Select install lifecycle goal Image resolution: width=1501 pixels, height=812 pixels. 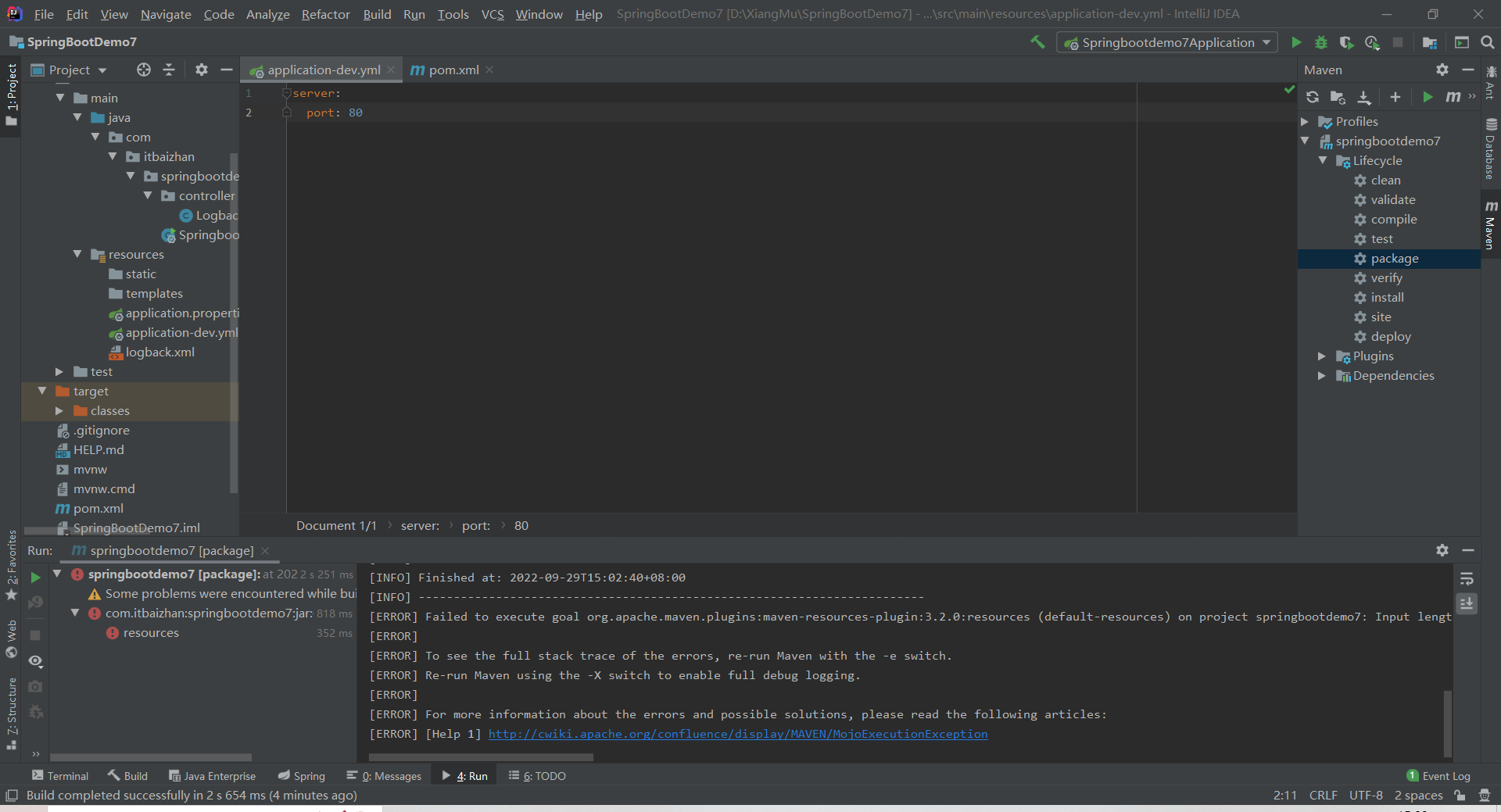[x=1387, y=298]
